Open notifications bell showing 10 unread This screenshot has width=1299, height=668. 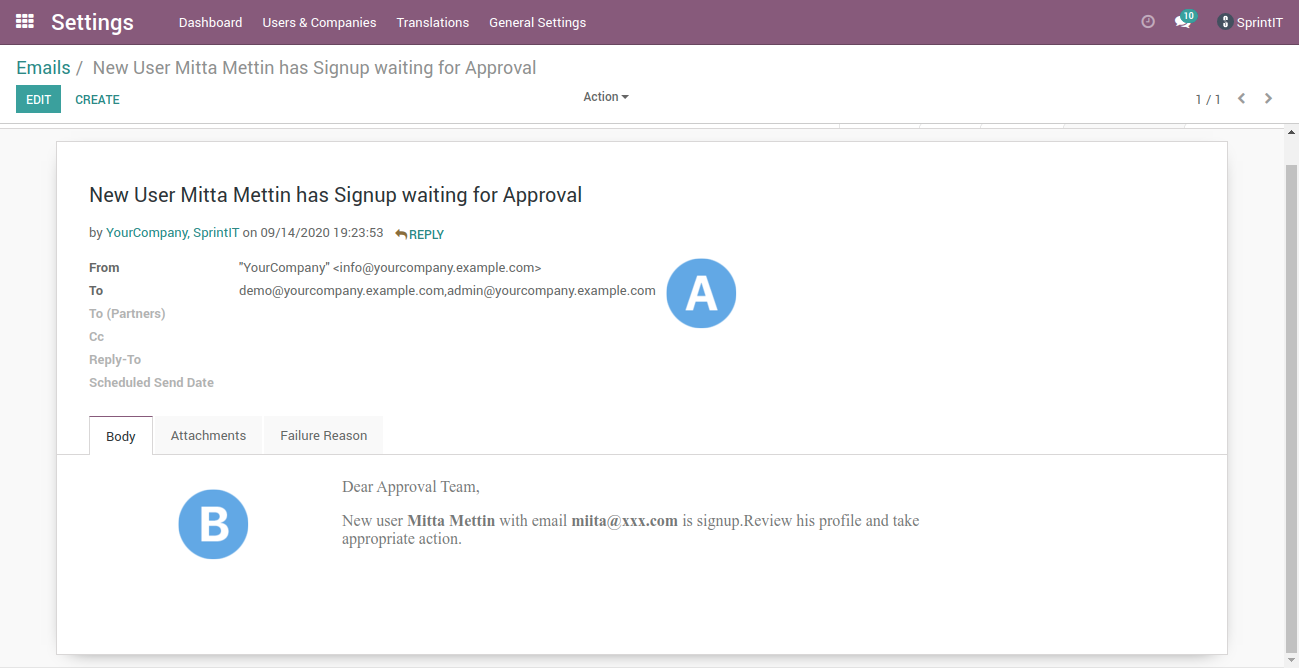click(1182, 22)
